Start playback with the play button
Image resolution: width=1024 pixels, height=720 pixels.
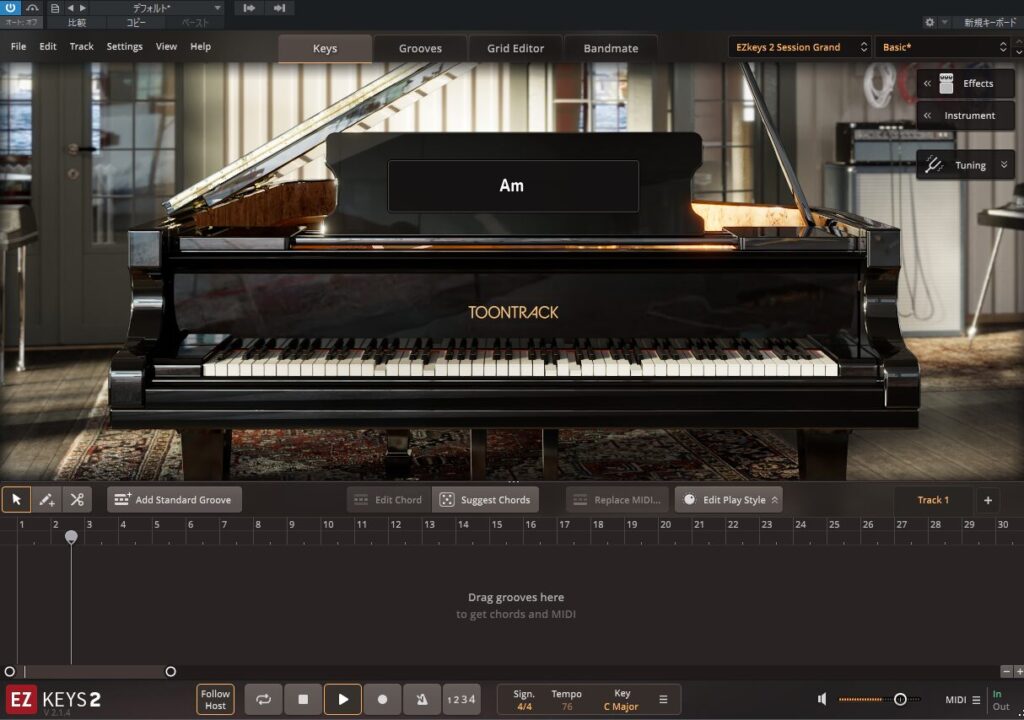(343, 699)
